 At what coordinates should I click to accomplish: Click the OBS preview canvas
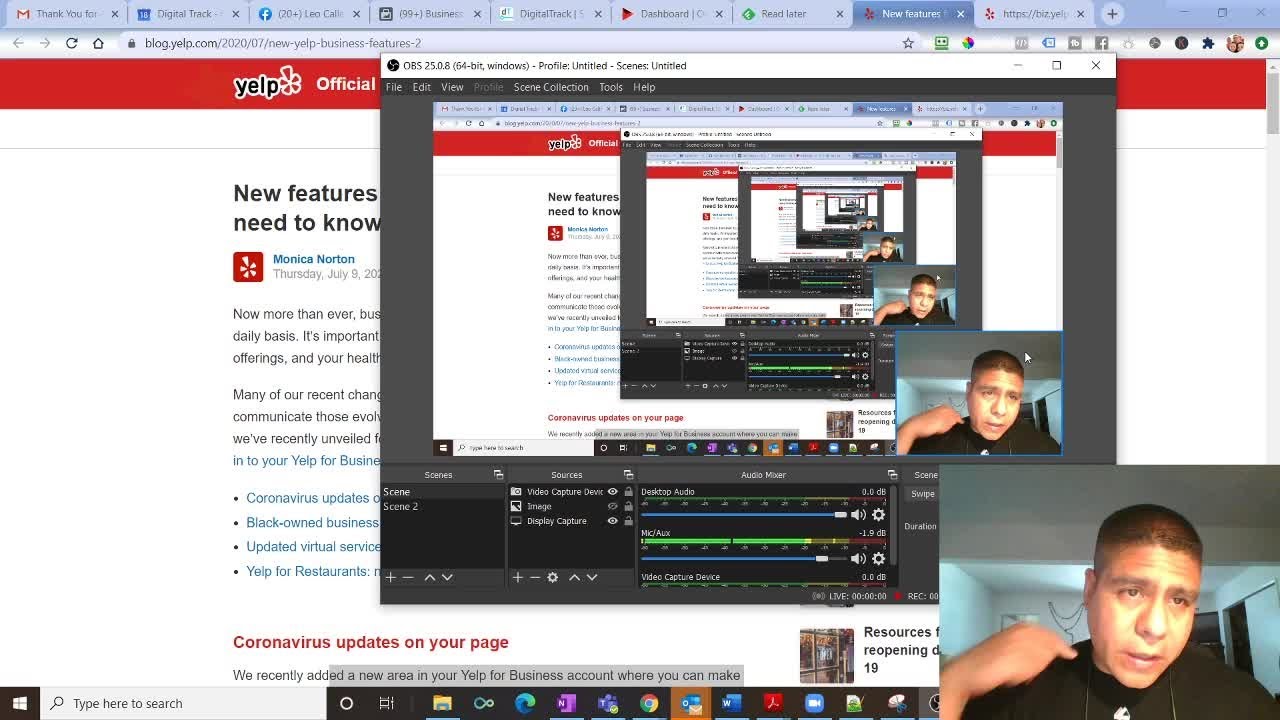747,279
